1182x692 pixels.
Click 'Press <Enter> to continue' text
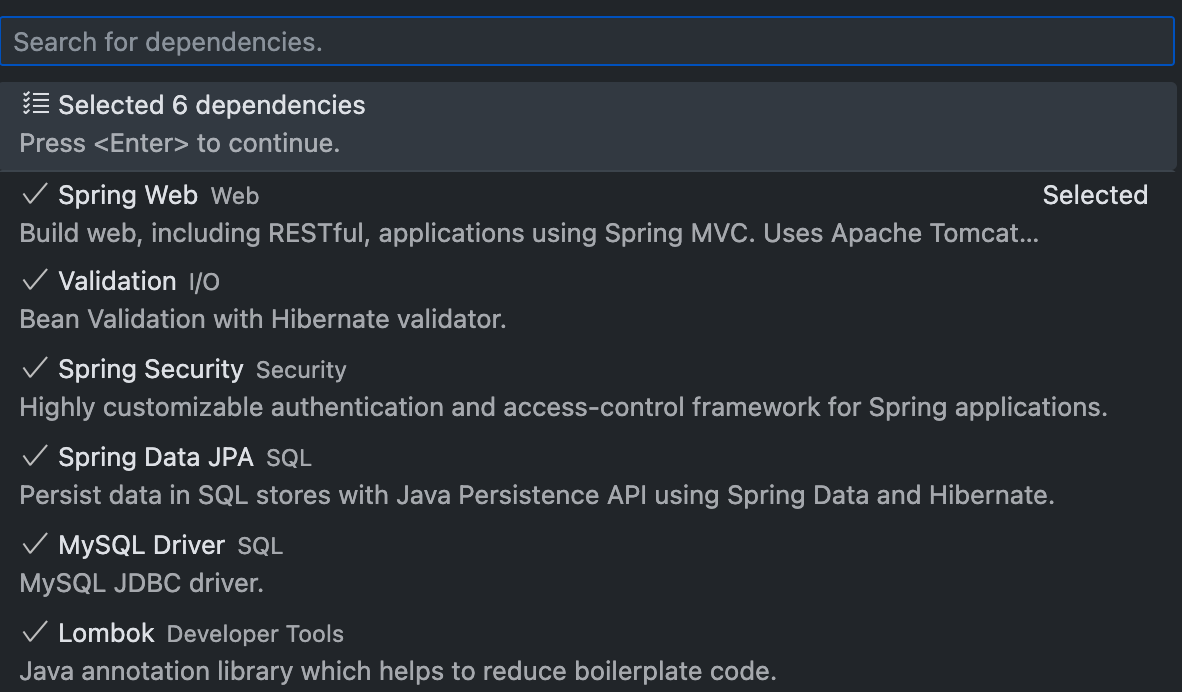pos(180,143)
